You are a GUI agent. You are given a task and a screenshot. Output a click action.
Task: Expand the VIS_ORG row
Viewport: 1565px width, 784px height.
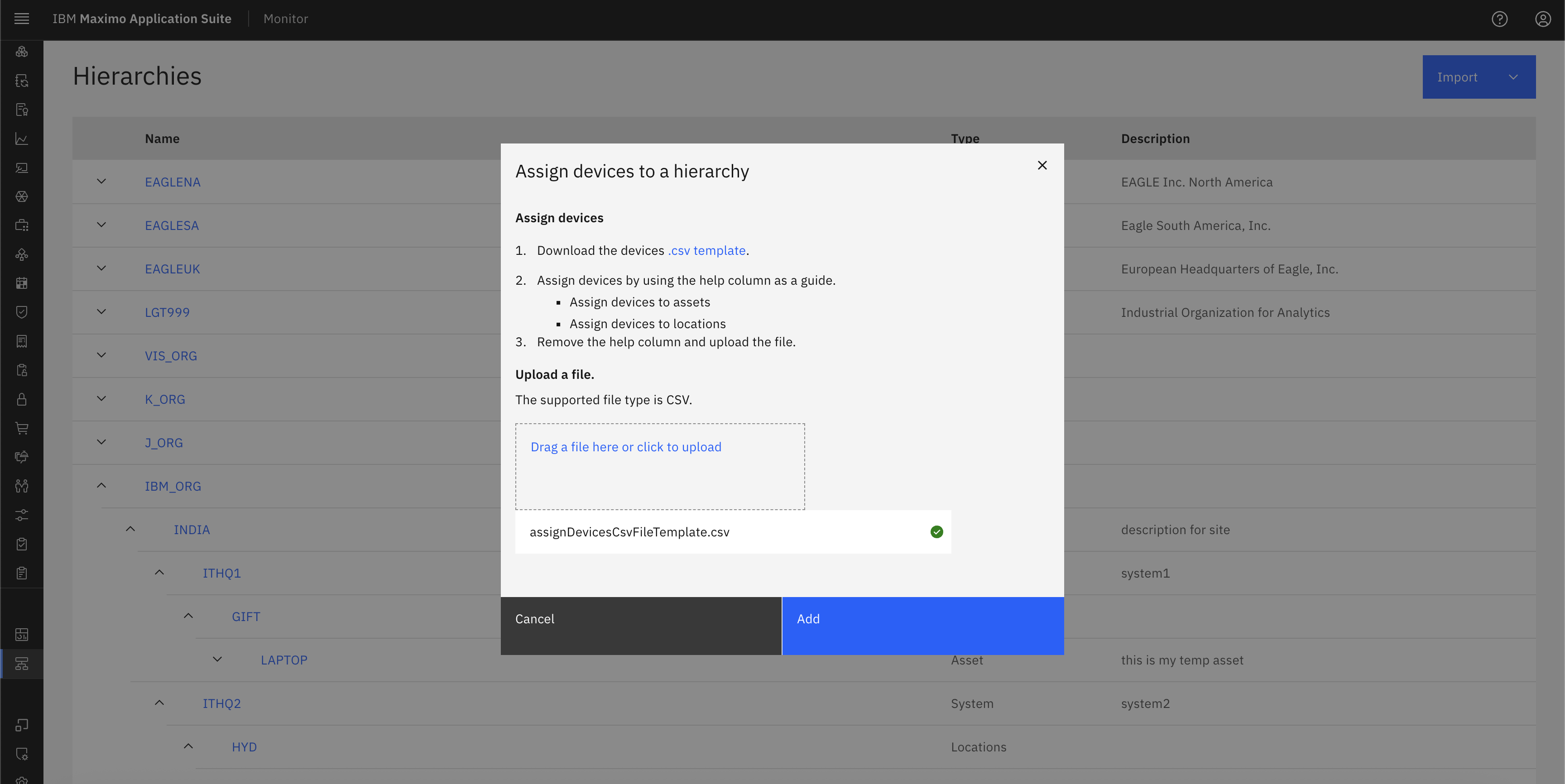click(101, 355)
